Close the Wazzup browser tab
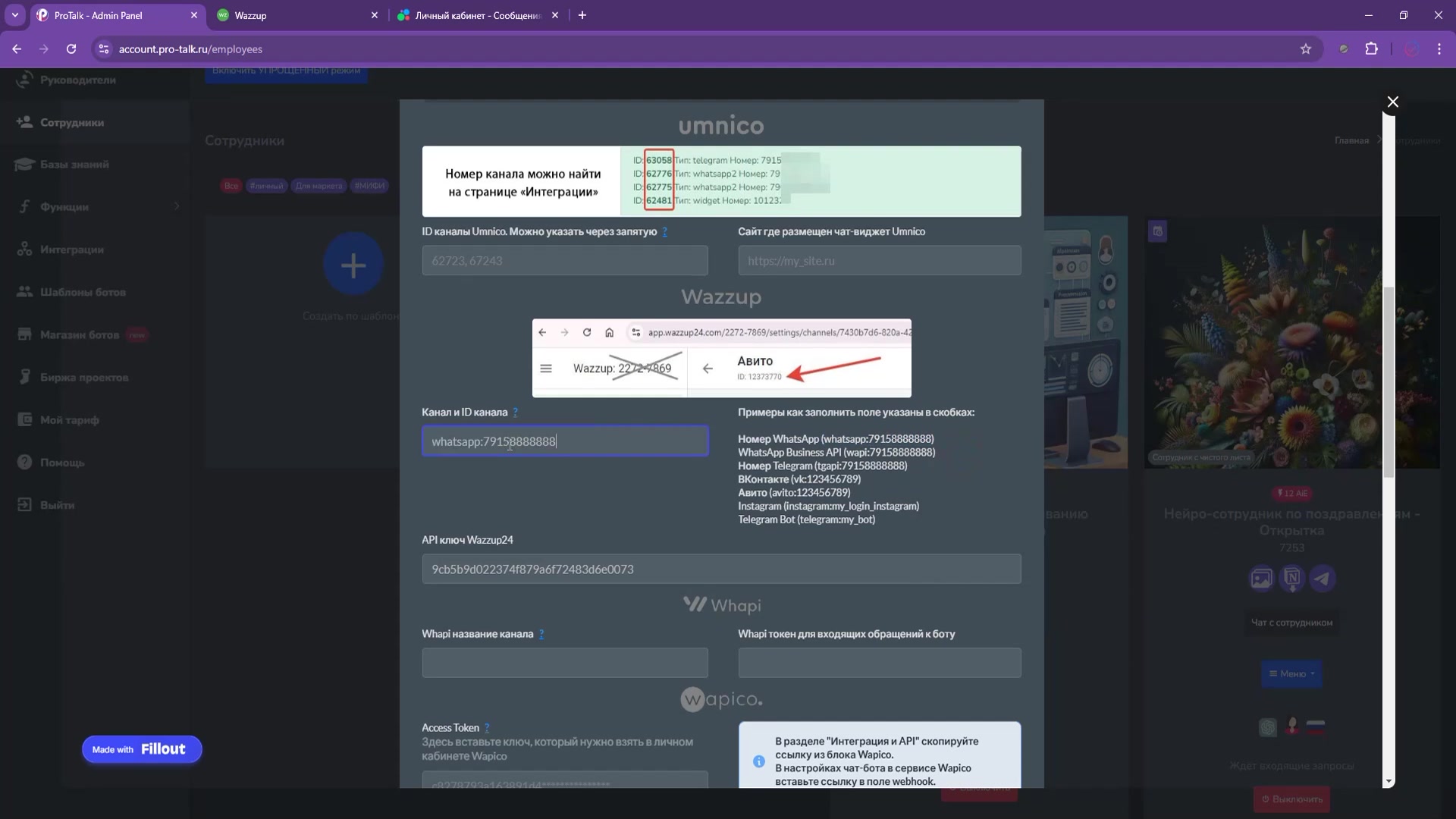The width and height of the screenshot is (1456, 819). pyautogui.click(x=374, y=15)
